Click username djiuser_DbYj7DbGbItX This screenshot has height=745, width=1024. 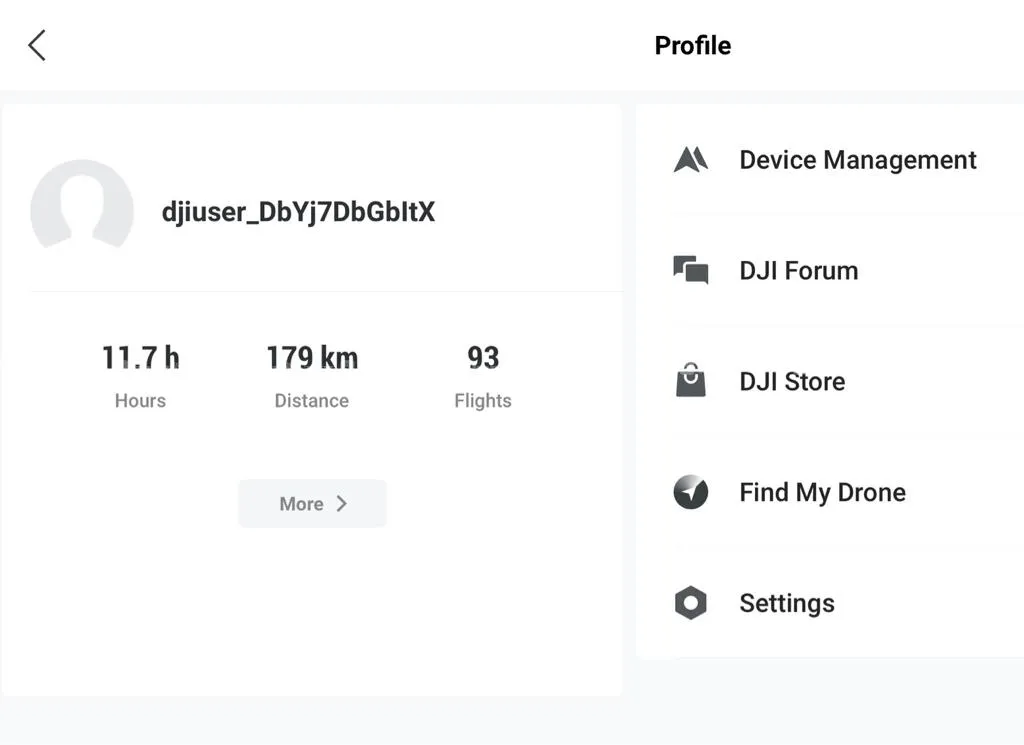[x=298, y=212]
